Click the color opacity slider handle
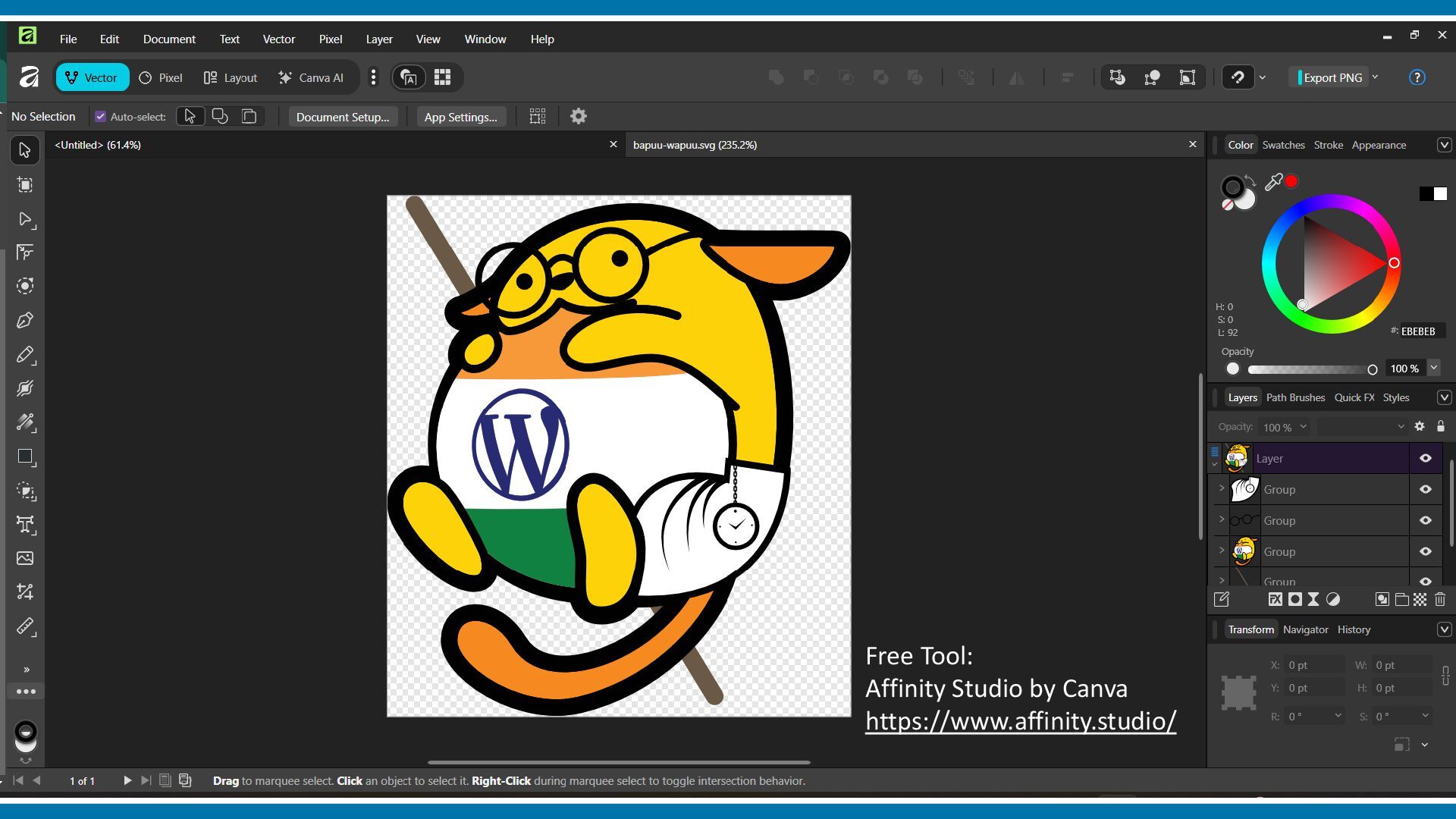Viewport: 1456px width, 819px height. coord(1372,369)
